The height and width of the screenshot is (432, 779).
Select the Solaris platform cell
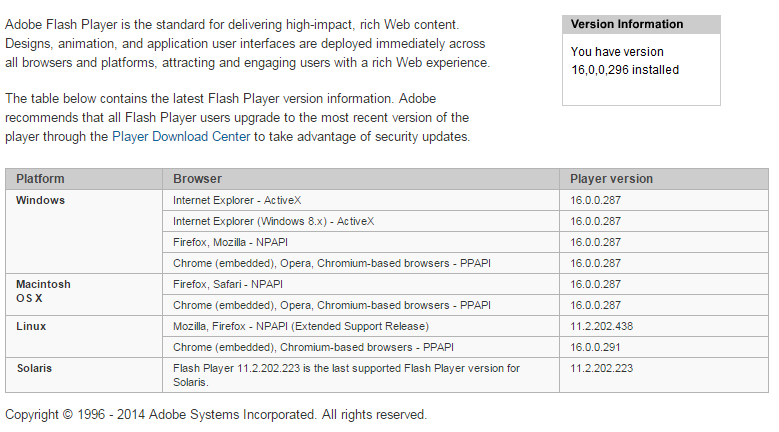tap(84, 375)
